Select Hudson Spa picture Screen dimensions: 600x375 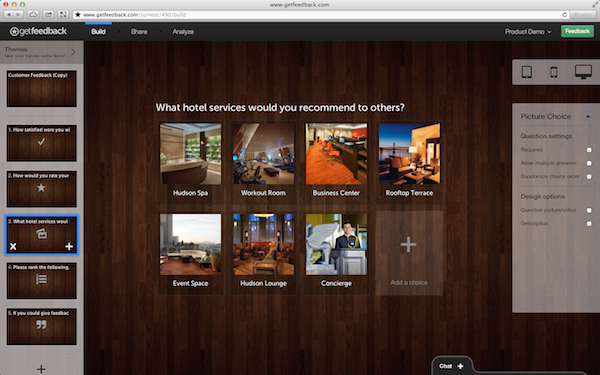coord(191,153)
